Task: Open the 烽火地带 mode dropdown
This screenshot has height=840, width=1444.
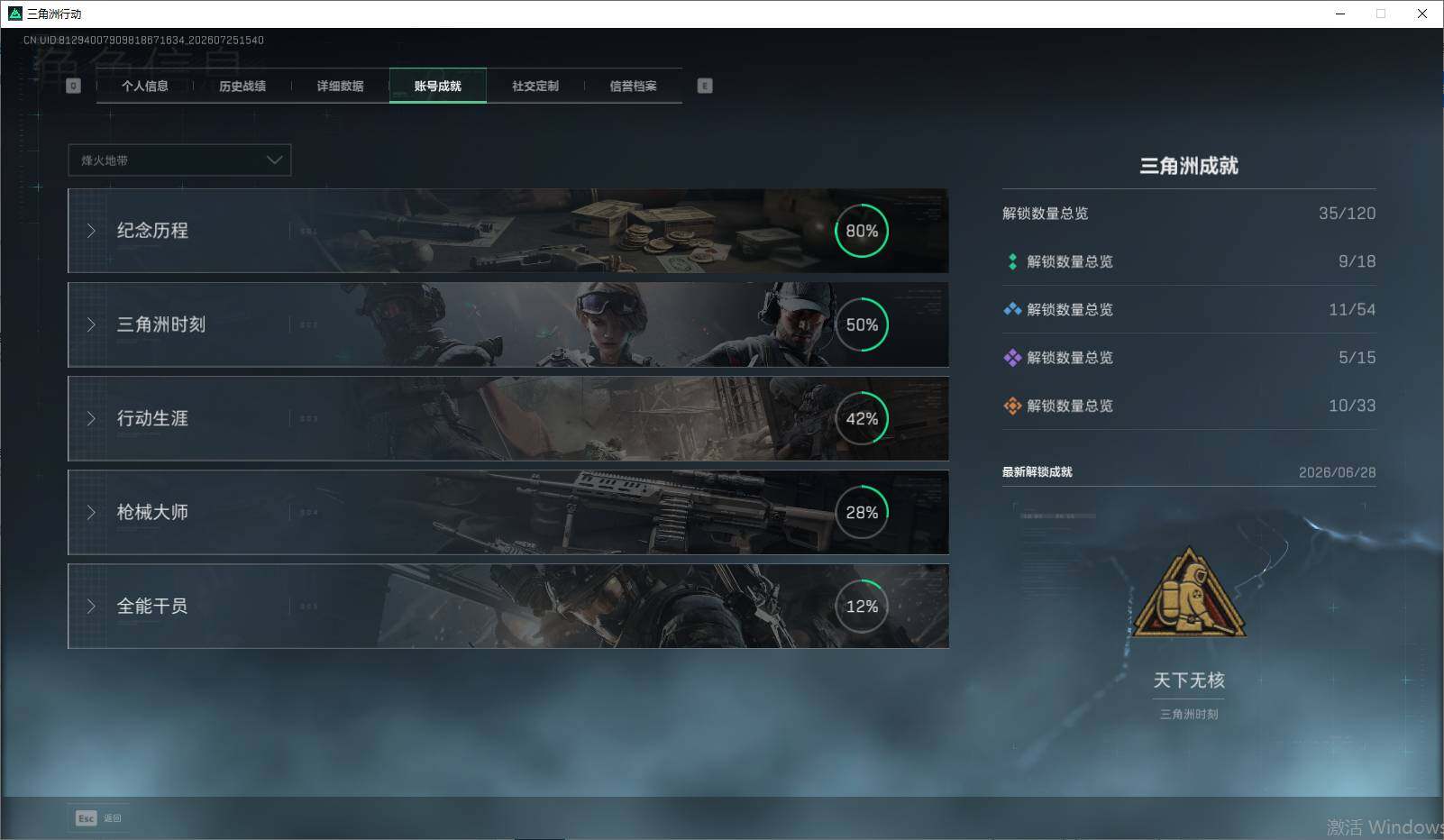Action: pos(179,160)
